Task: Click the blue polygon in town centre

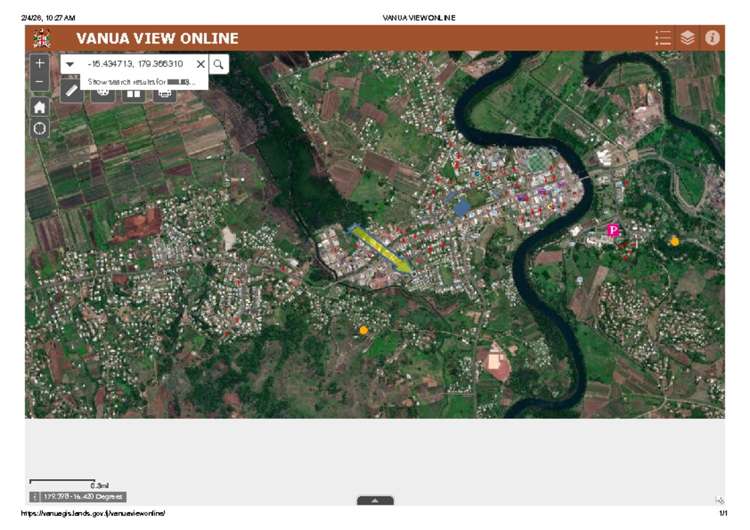Action: click(462, 208)
